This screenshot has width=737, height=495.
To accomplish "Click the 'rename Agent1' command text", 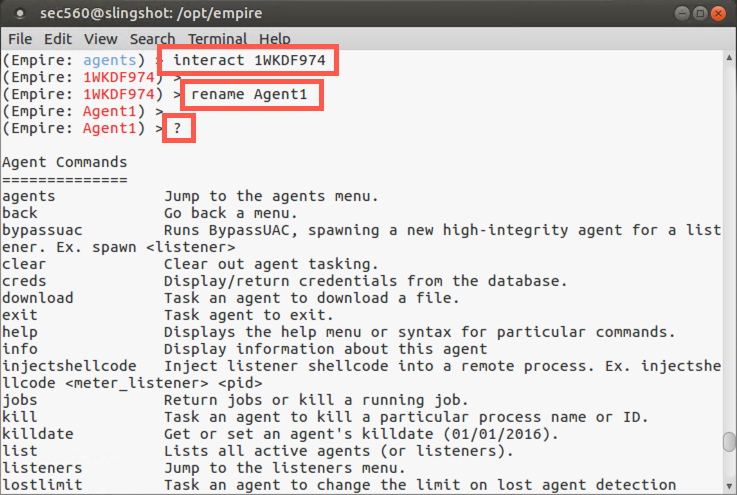I will (x=249, y=94).
